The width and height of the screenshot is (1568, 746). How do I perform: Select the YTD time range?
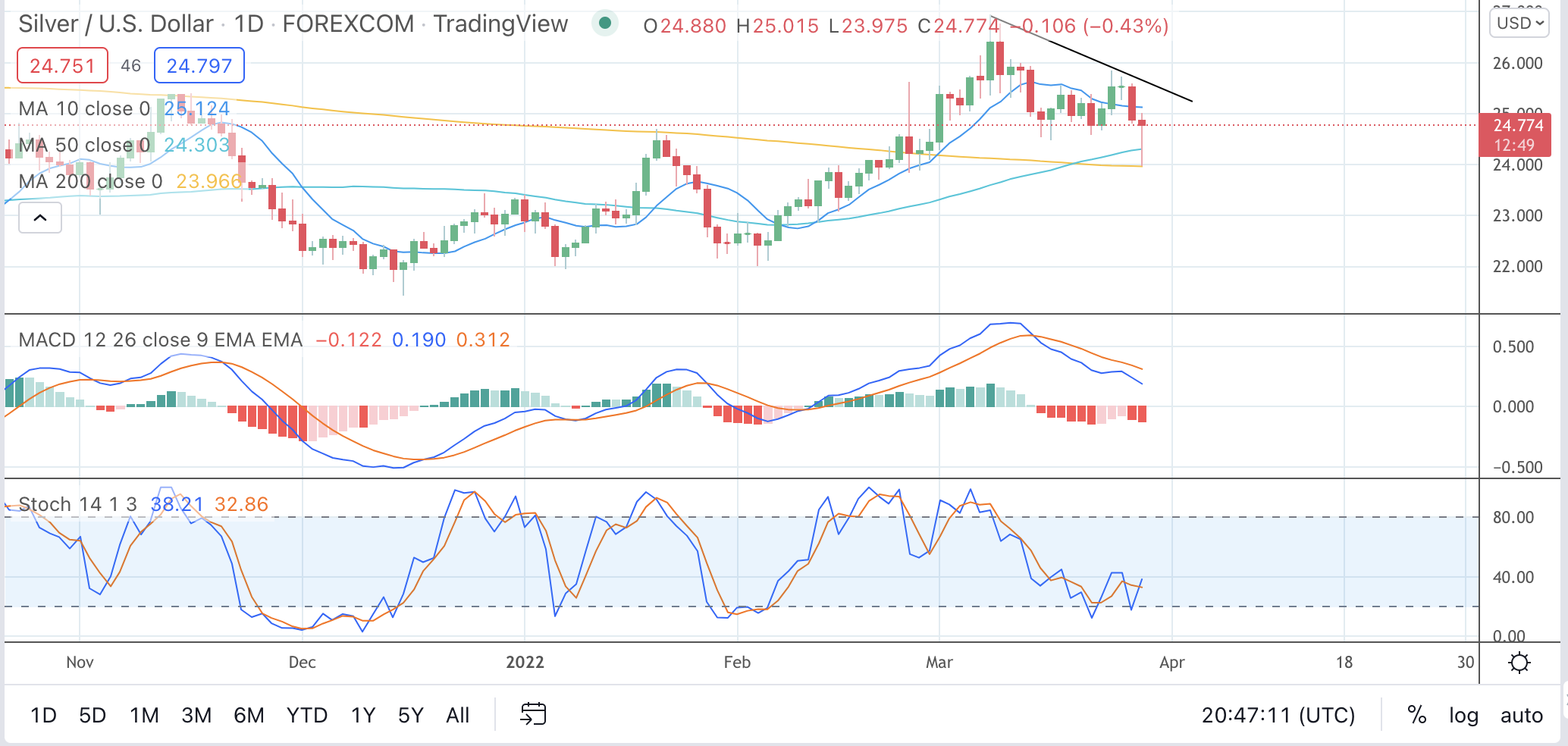click(307, 715)
